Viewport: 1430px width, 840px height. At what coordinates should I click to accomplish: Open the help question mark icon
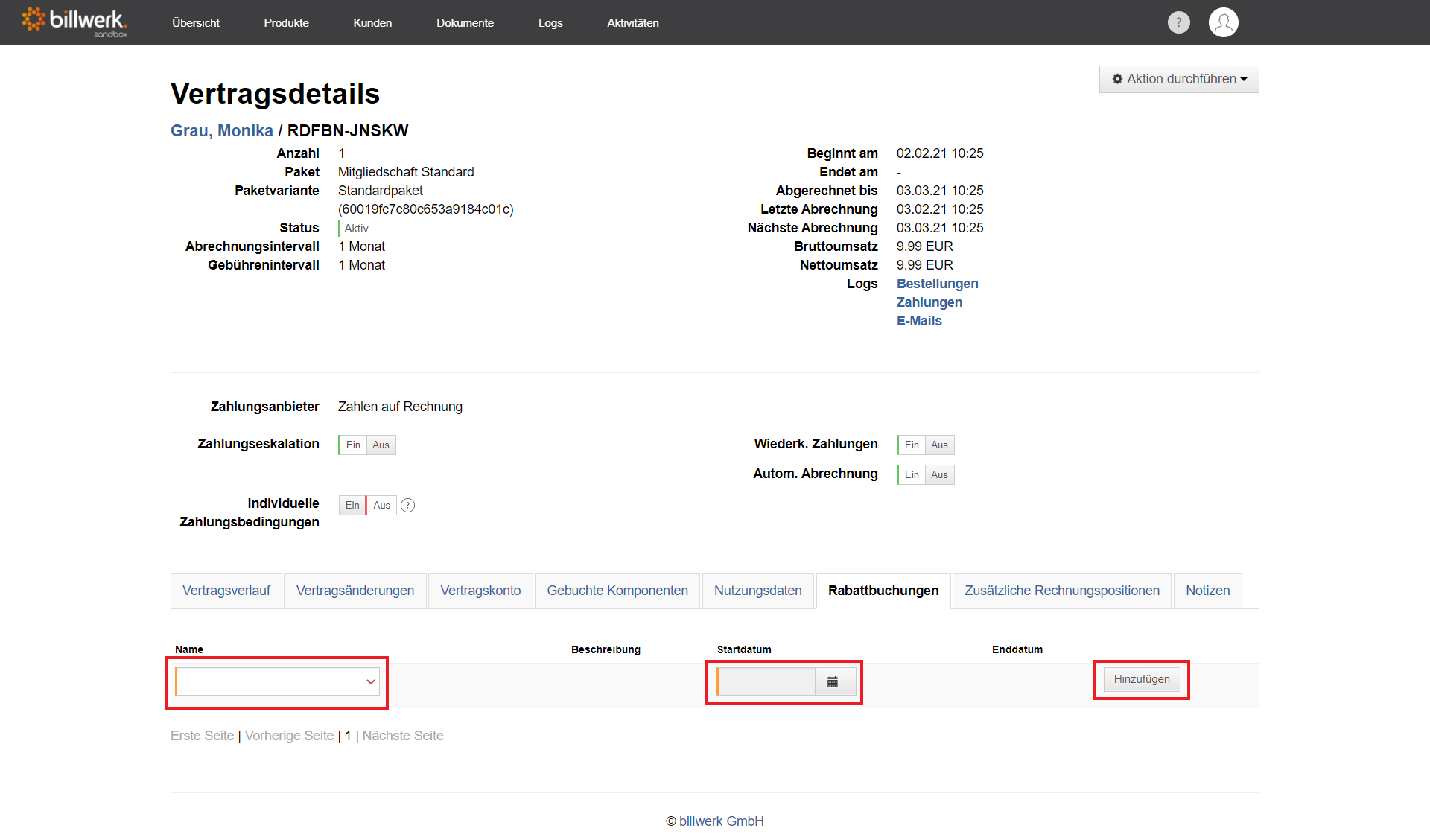click(1178, 22)
